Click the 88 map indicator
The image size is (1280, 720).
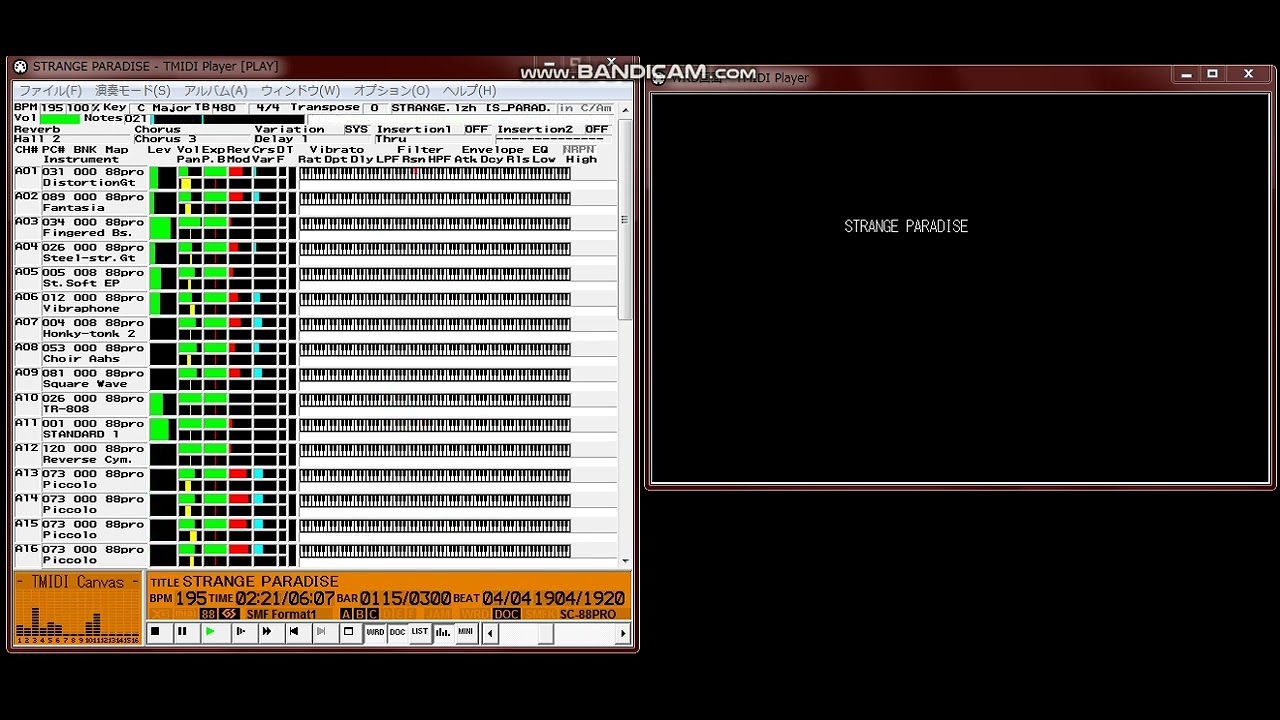pos(208,614)
